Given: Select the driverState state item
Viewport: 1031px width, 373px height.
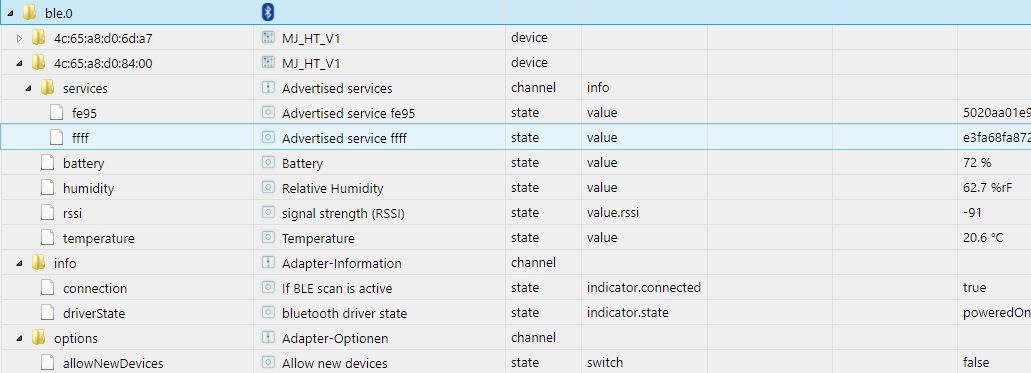Looking at the screenshot, I should click(94, 313).
